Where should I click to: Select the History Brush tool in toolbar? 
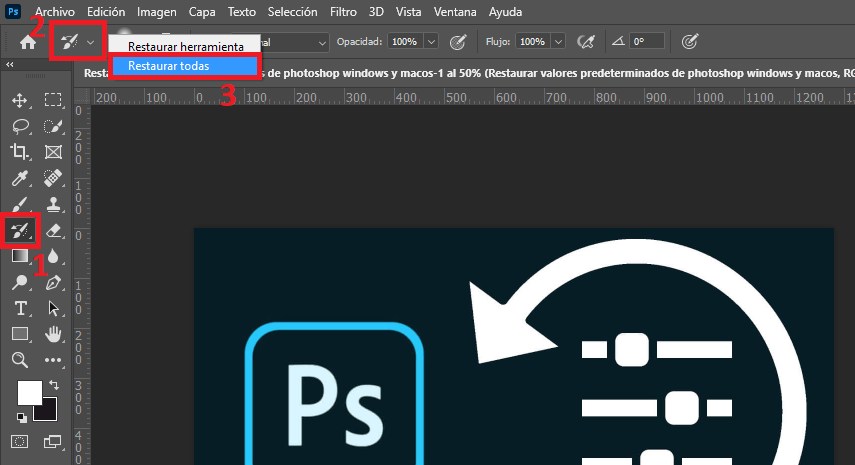point(20,231)
